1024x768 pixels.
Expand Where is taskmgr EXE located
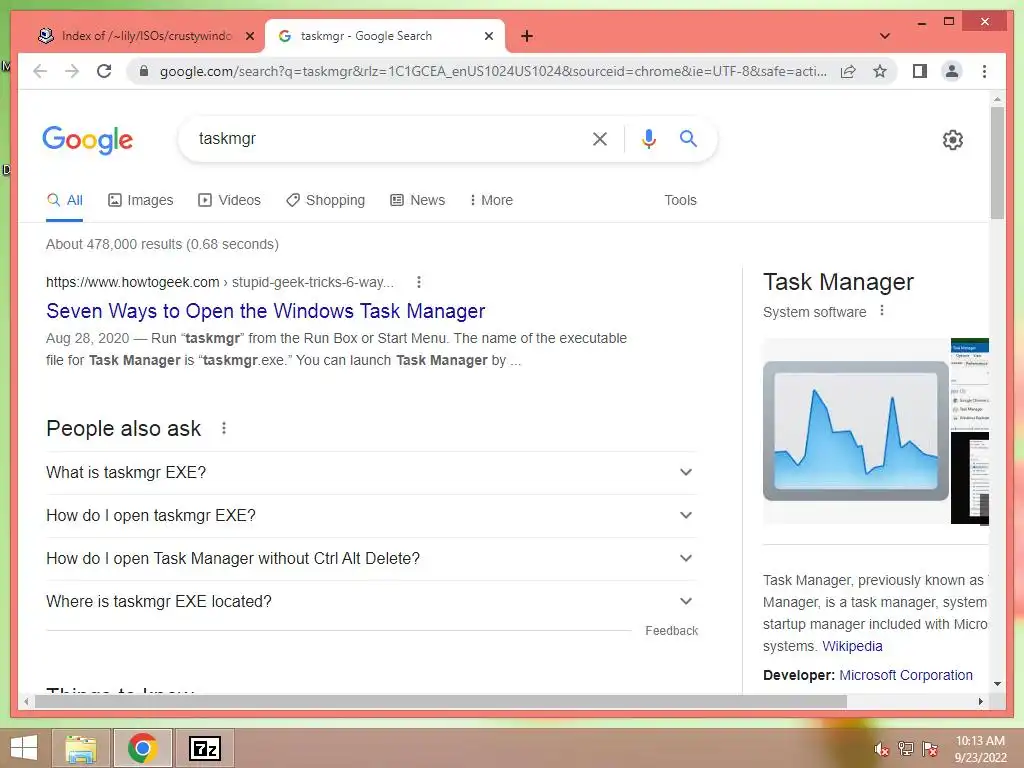pyautogui.click(x=371, y=601)
